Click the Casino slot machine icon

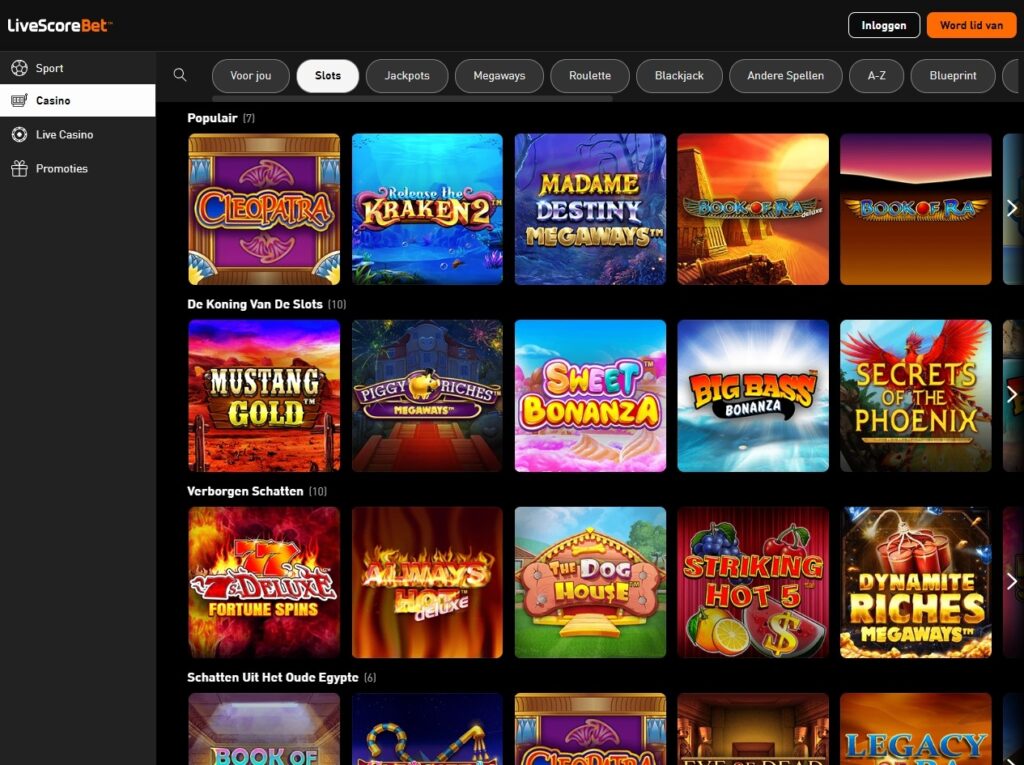[20, 101]
